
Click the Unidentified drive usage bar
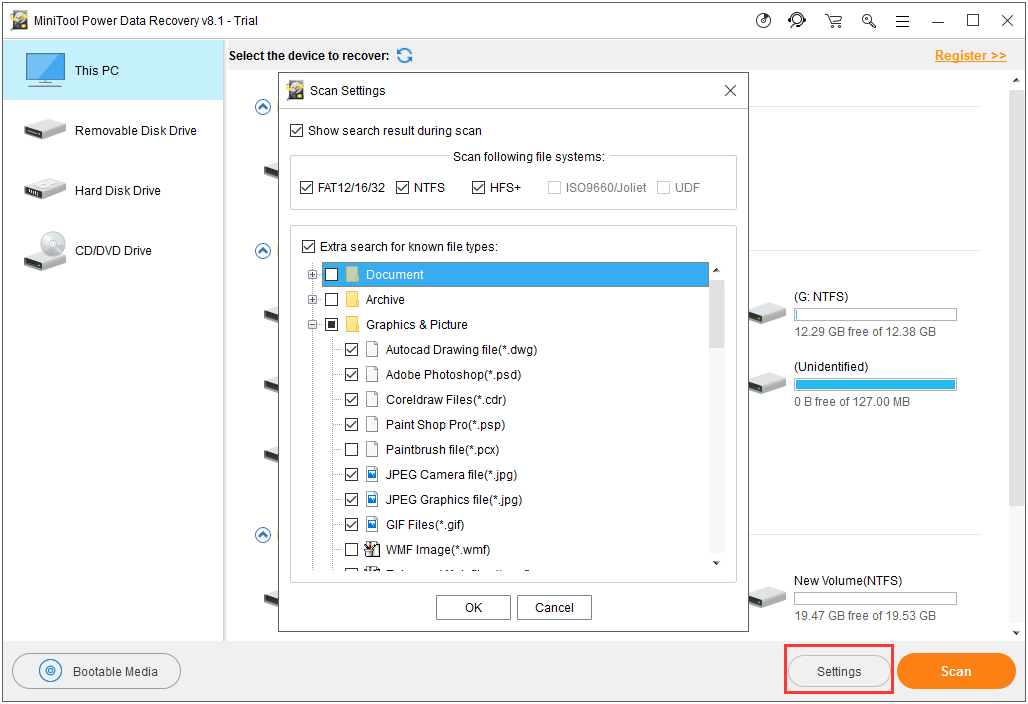point(875,385)
